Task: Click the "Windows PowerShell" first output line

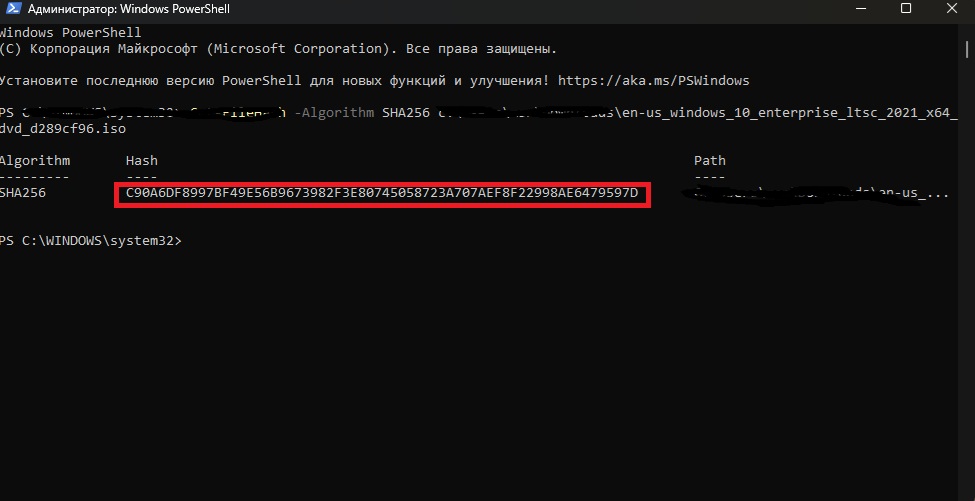Action: point(70,32)
